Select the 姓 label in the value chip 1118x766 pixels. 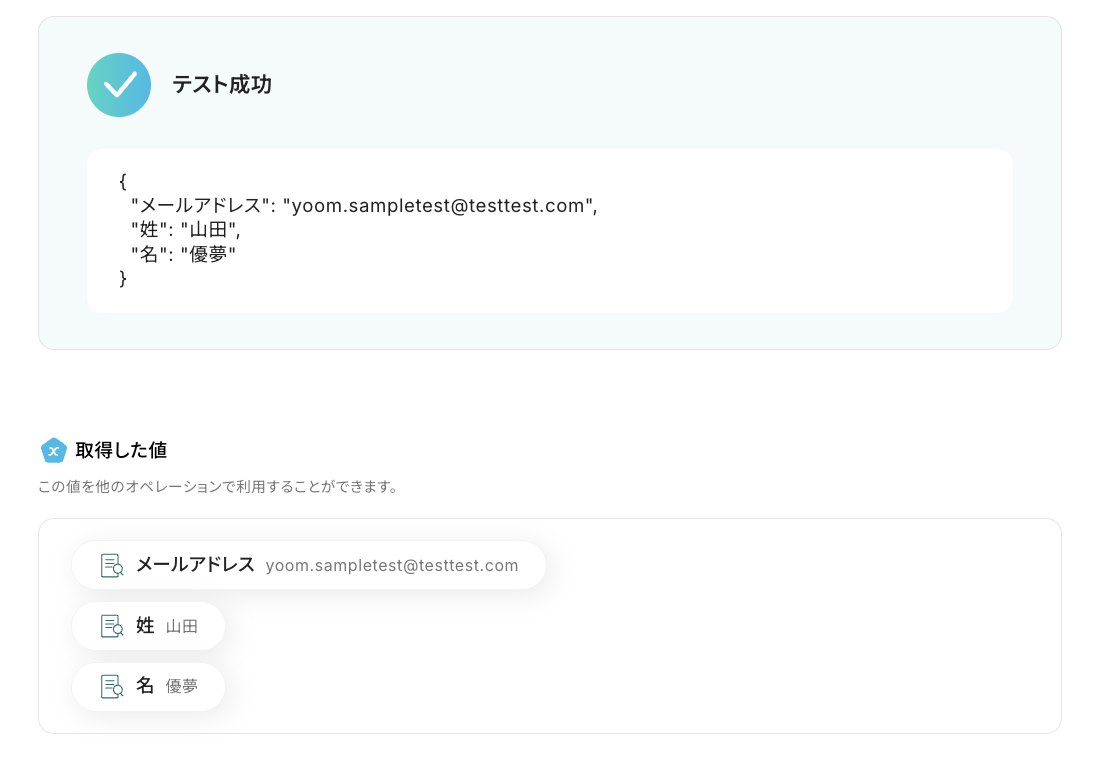pyautogui.click(x=145, y=626)
